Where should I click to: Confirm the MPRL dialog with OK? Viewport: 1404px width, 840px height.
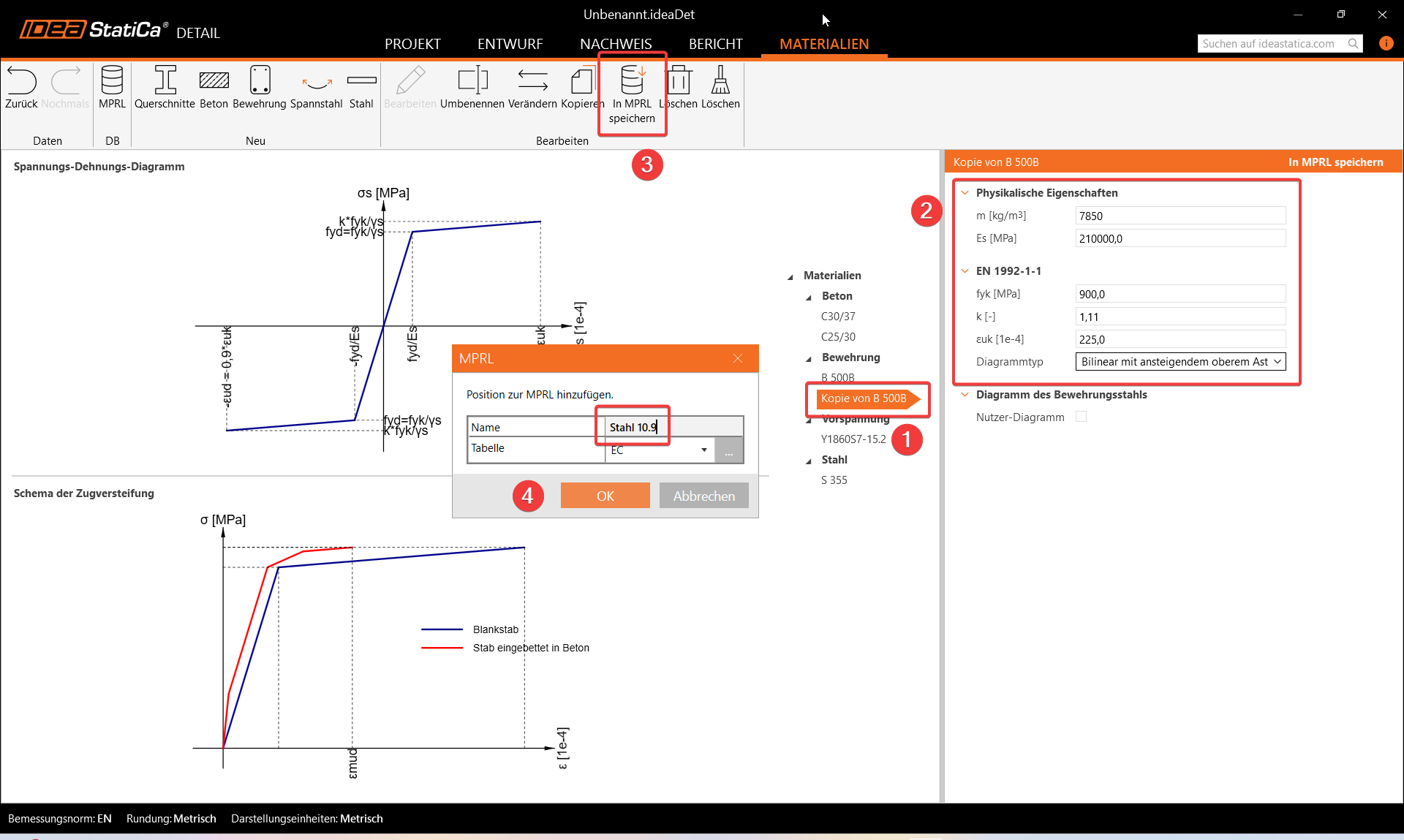[x=605, y=496]
